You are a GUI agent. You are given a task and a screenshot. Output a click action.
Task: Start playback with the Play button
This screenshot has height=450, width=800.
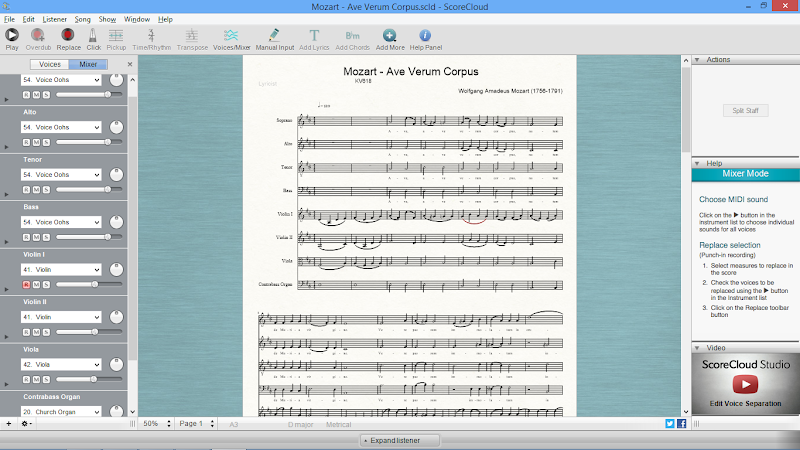(12, 35)
